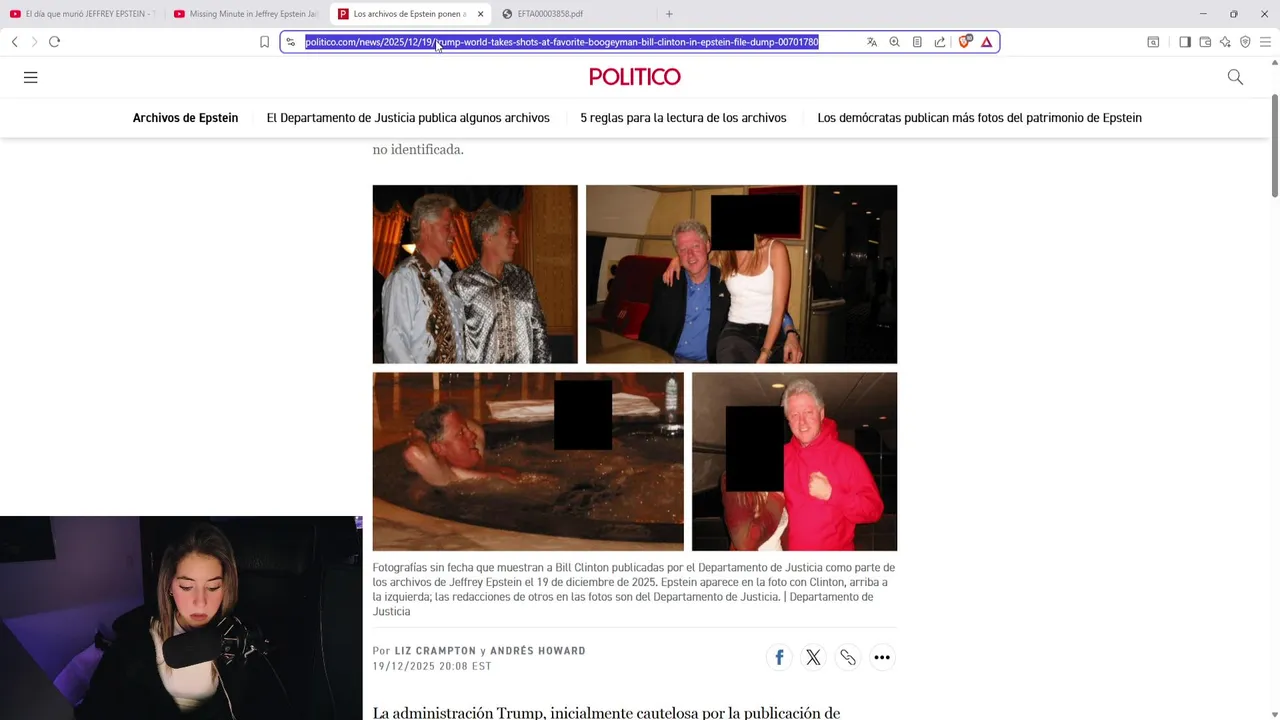
Task: Share article on Facebook
Action: pyautogui.click(x=779, y=657)
